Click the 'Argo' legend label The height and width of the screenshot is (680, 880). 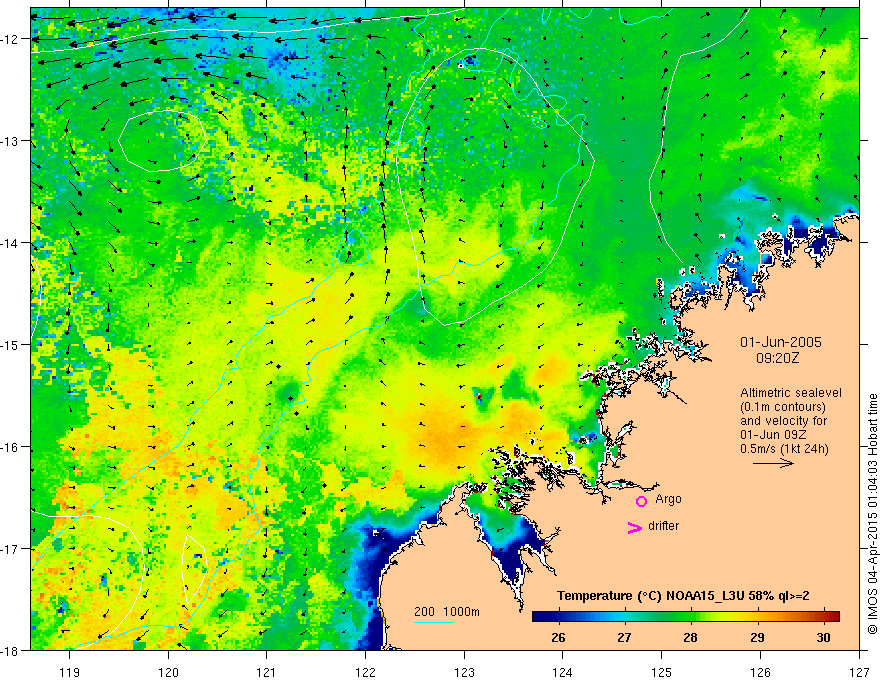668,499
